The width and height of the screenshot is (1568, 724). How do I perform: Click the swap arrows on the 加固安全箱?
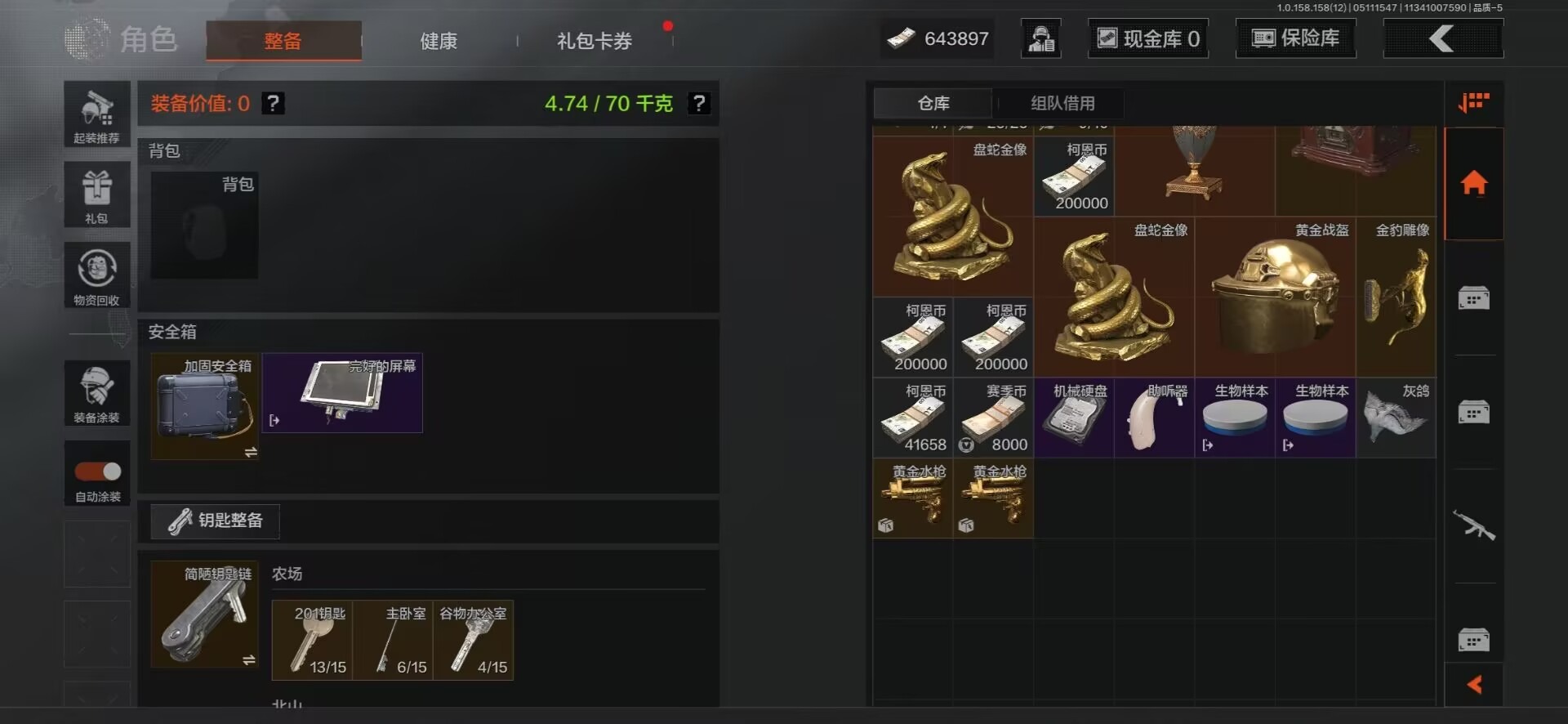251,452
